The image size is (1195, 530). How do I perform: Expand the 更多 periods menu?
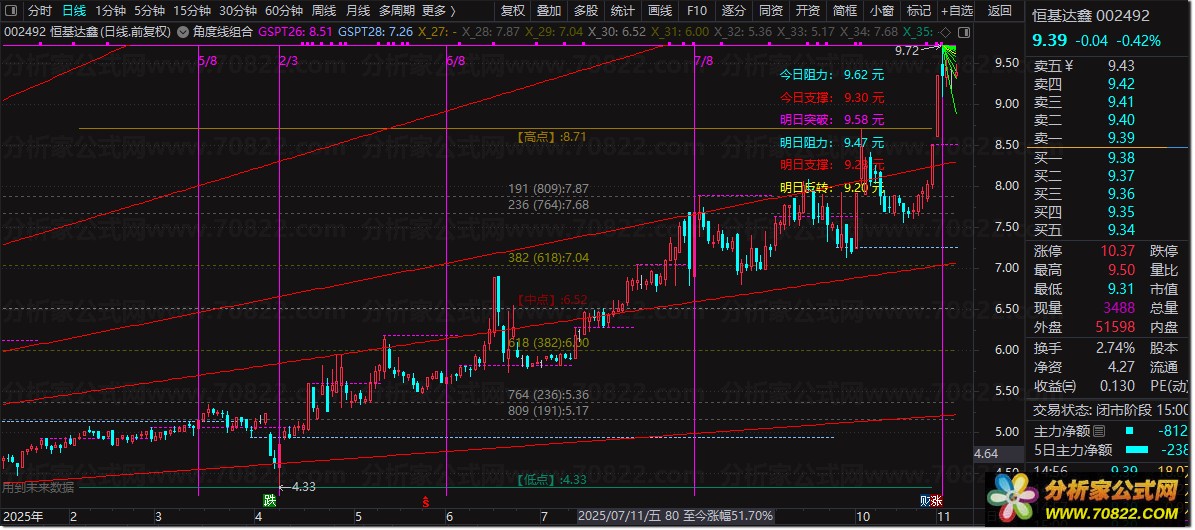(x=438, y=11)
